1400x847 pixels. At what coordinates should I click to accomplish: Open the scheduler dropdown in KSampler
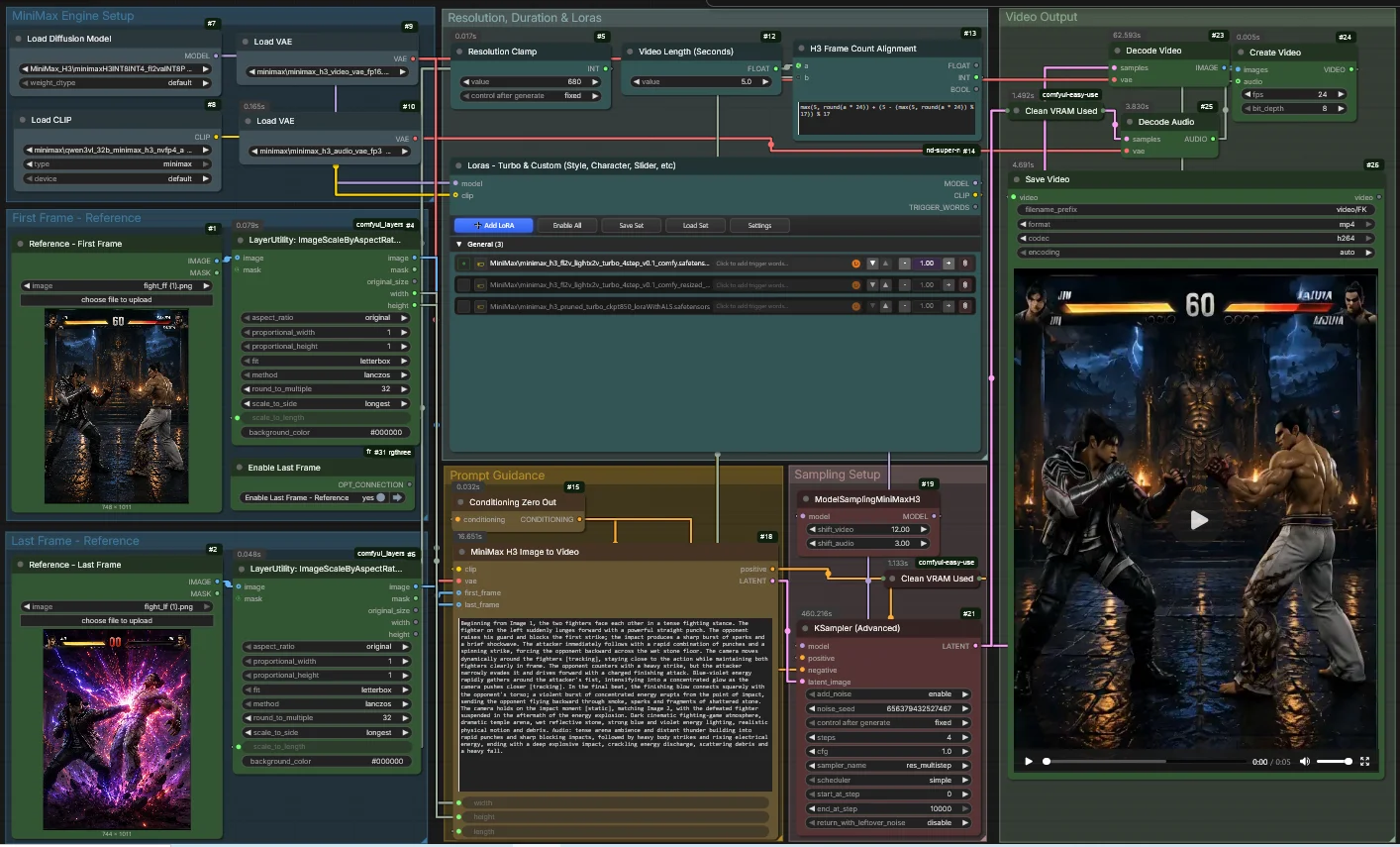pyautogui.click(x=888, y=781)
